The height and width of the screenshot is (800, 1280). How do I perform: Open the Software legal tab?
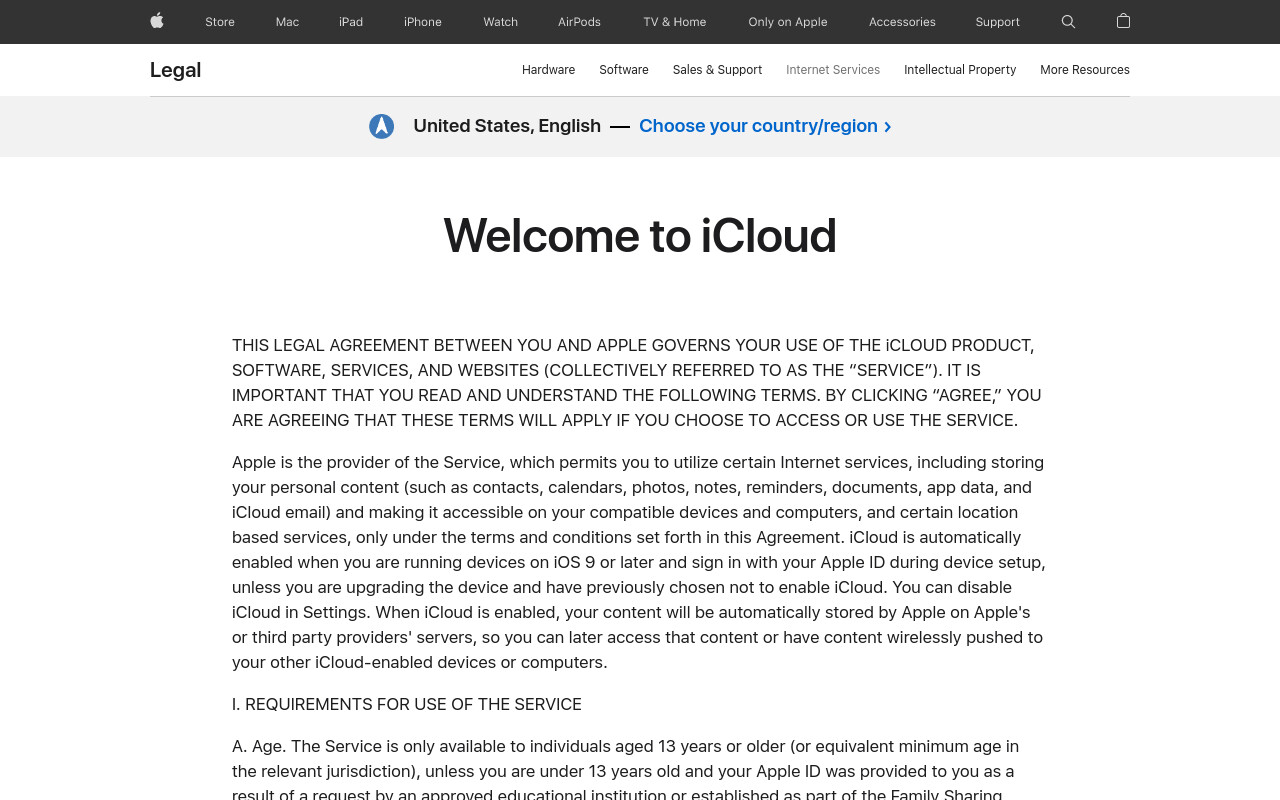(624, 70)
